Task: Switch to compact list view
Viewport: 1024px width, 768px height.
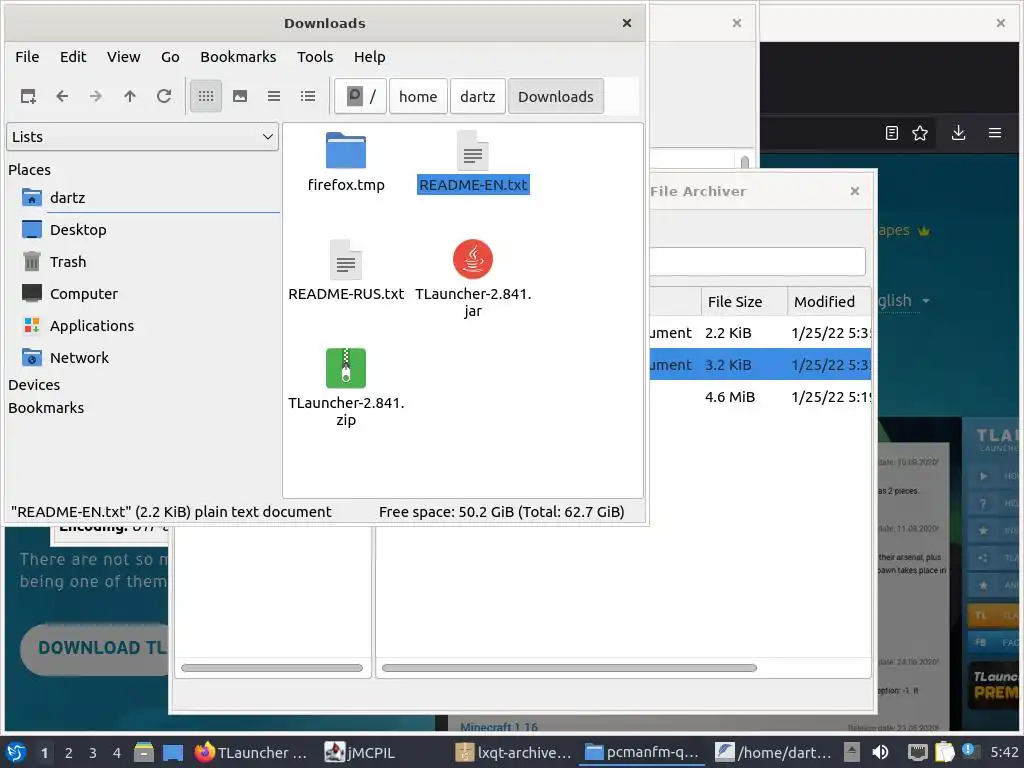Action: click(x=274, y=97)
